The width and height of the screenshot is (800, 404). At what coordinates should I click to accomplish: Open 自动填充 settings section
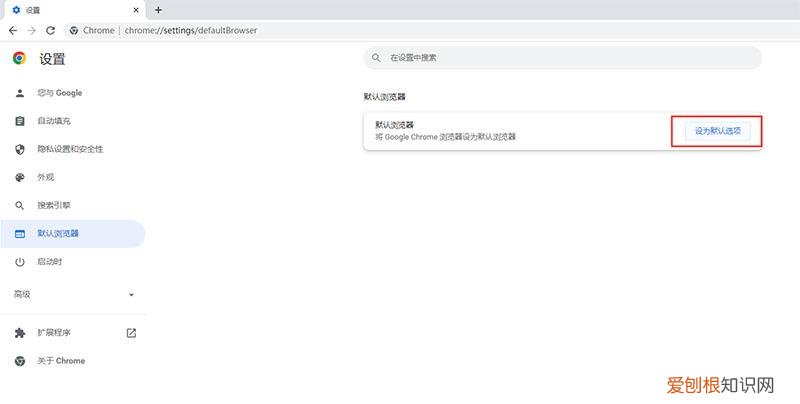72,121
